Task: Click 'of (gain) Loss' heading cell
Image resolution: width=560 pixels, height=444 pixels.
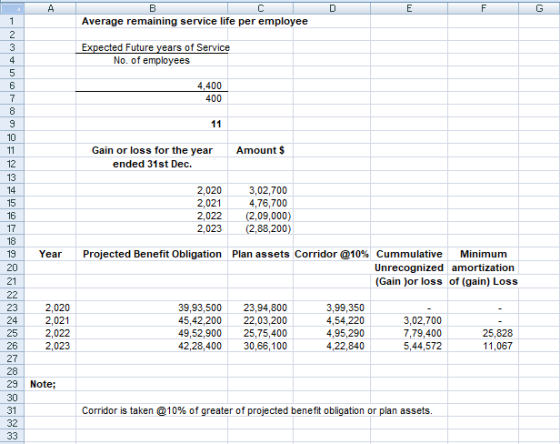Action: click(483, 281)
